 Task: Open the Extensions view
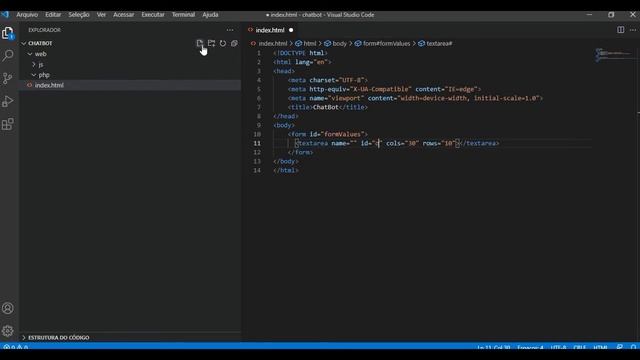[x=8, y=124]
